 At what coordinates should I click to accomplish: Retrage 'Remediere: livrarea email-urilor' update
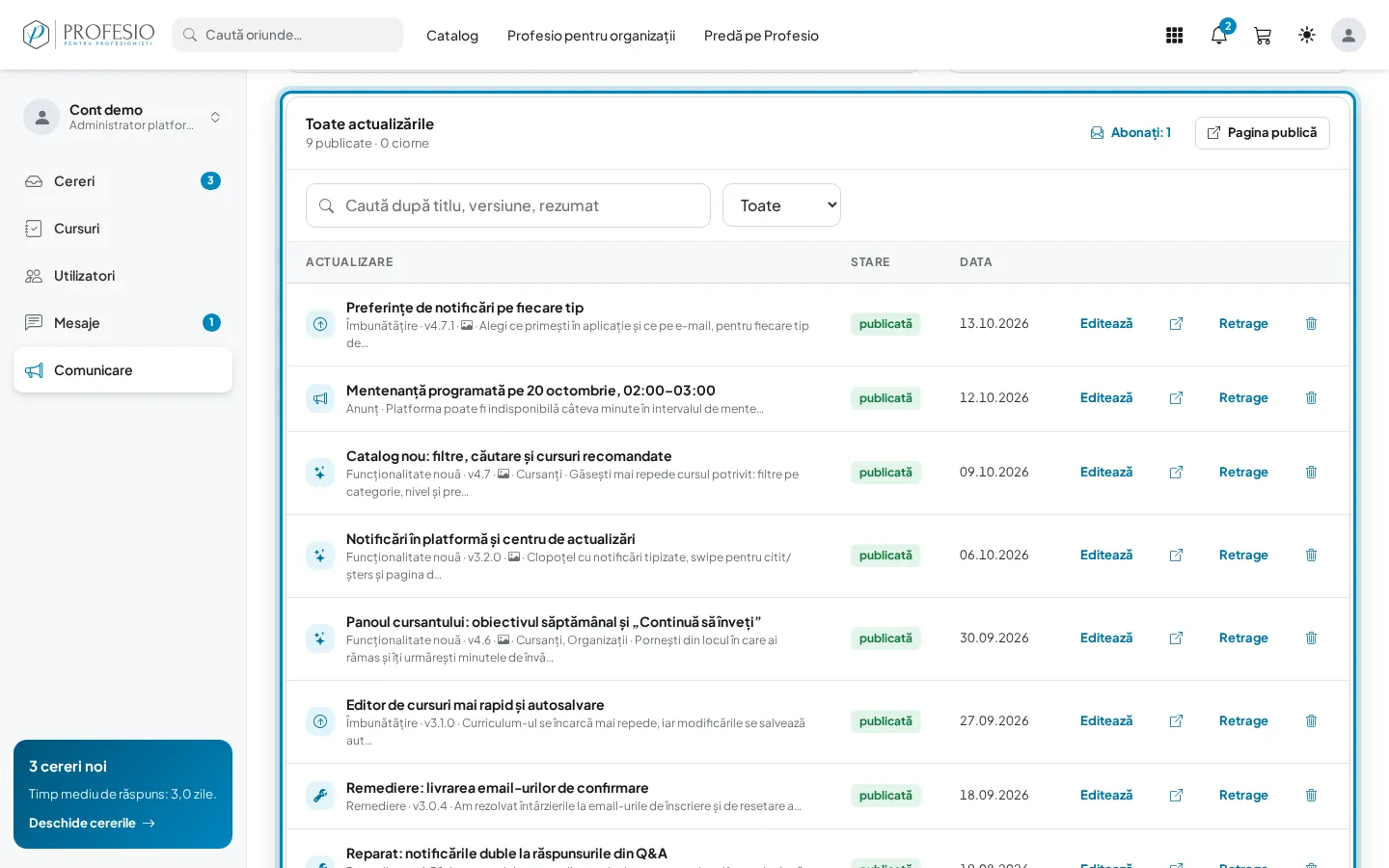tap(1243, 796)
